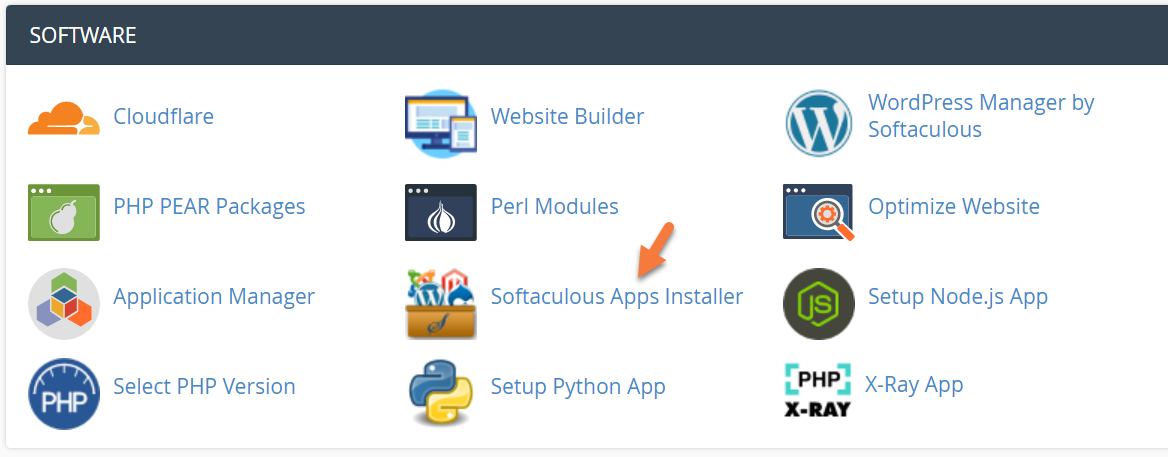1168x457 pixels.
Task: Click the Python snake logo icon
Action: pyautogui.click(x=441, y=393)
